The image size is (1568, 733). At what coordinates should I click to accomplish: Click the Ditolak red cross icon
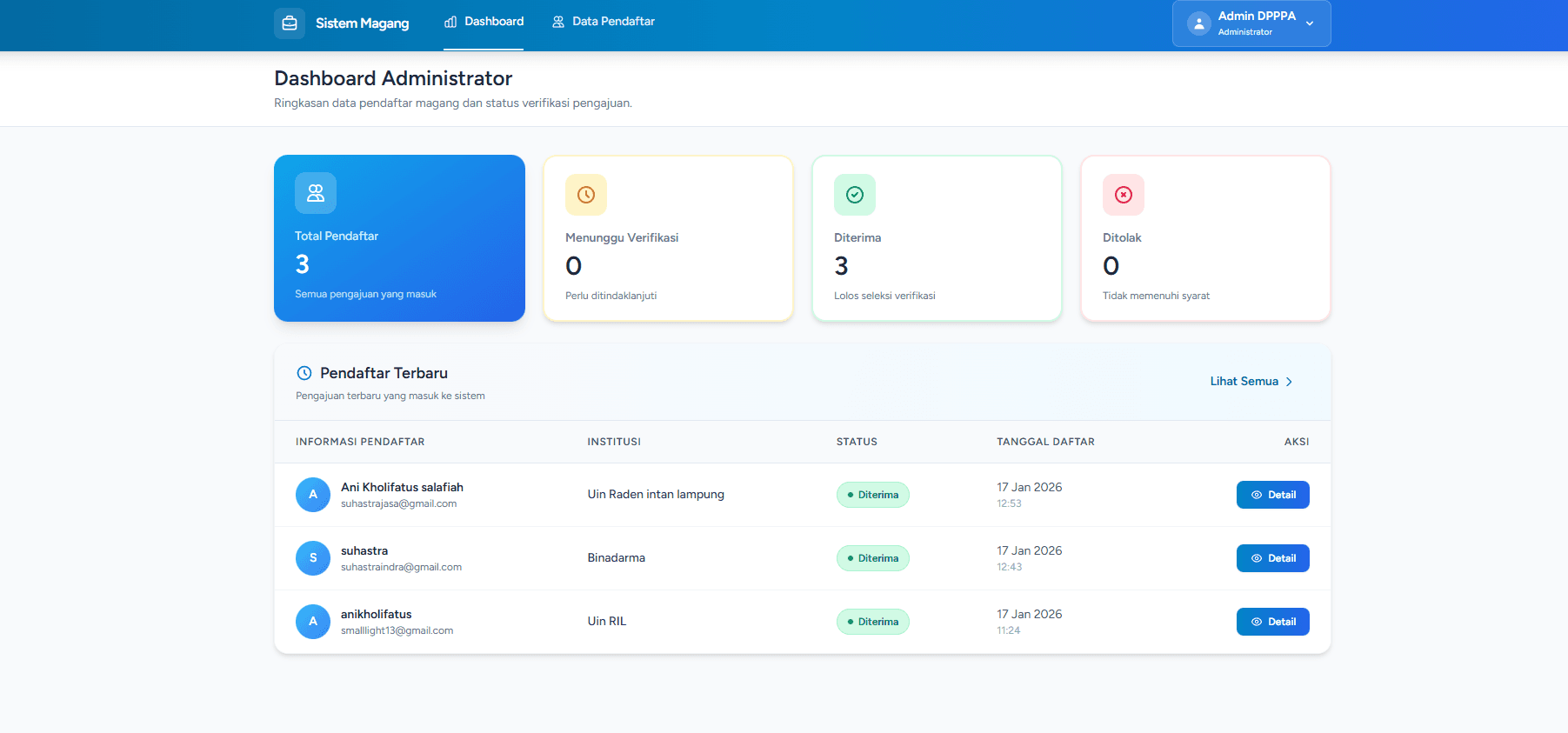pyautogui.click(x=1124, y=195)
